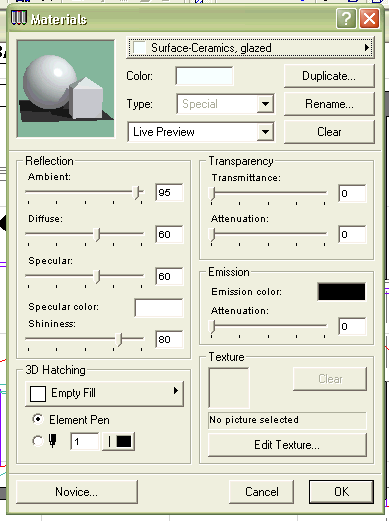Click the black pen color picker button
Screen dimensions: 389x521
(x=118, y=442)
